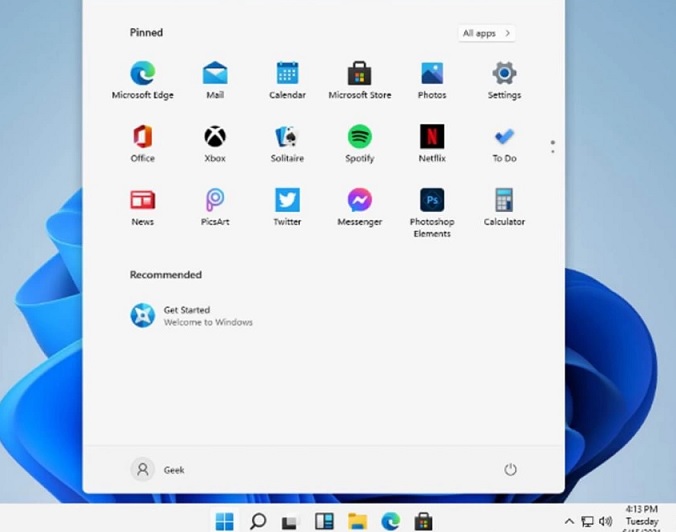Click the All apps button
The width and height of the screenshot is (676, 532).
[x=487, y=33]
